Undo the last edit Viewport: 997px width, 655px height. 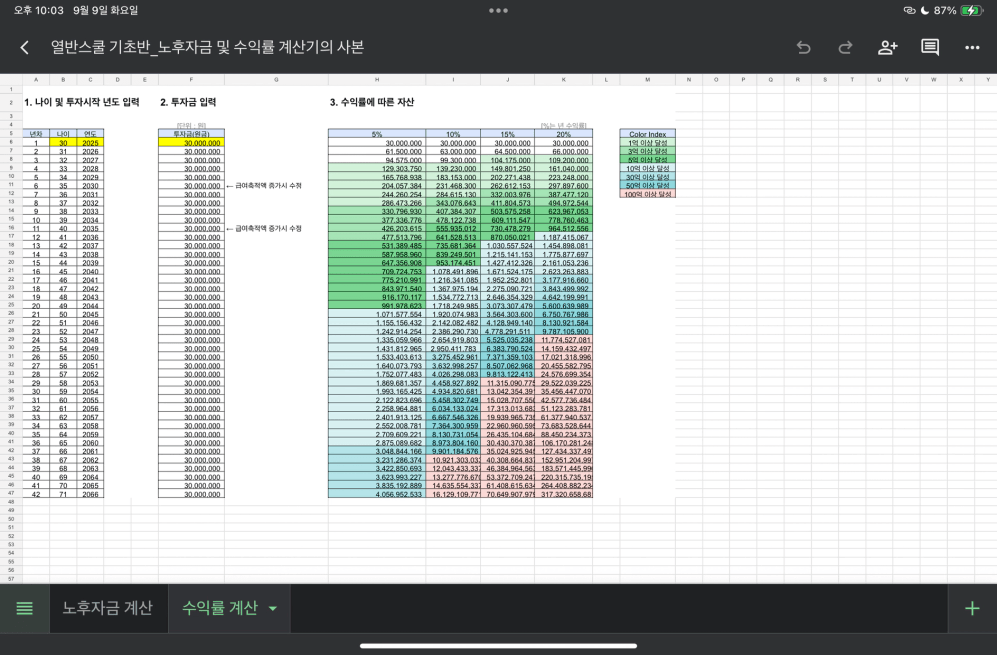click(804, 48)
